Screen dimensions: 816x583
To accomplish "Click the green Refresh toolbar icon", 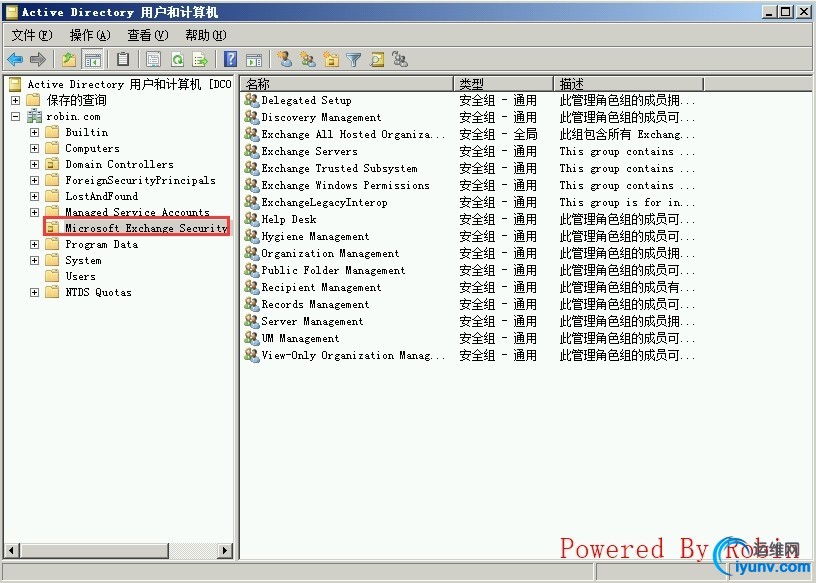I will coord(177,59).
